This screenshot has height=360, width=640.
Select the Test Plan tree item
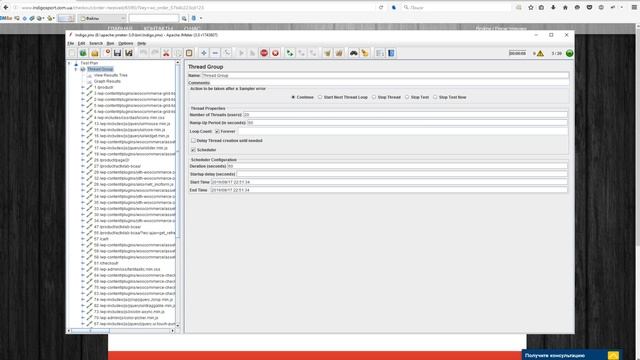[x=89, y=63]
